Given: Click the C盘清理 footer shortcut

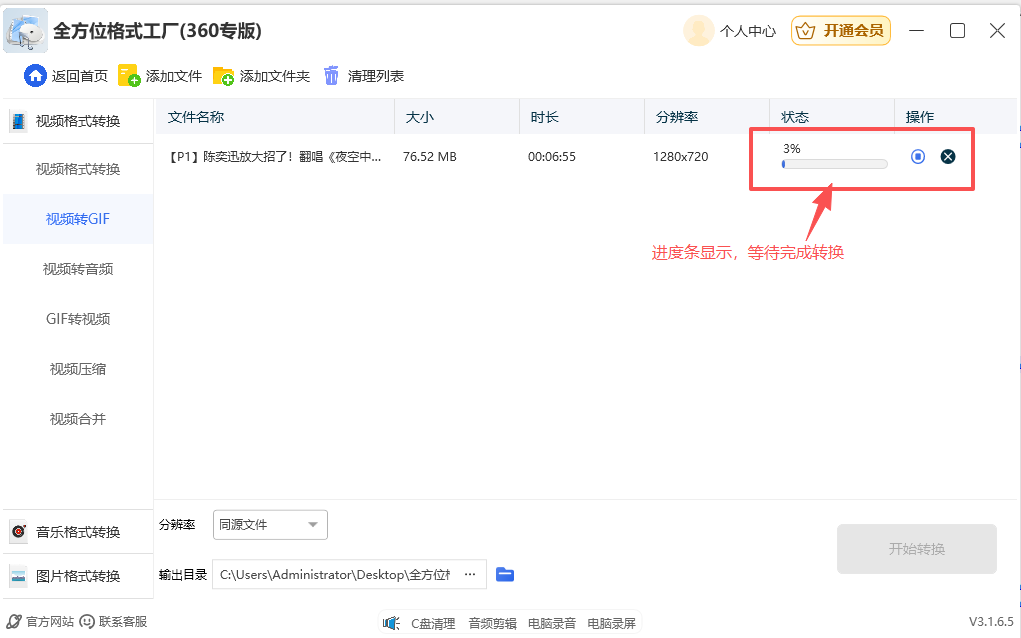Looking at the screenshot, I should point(433,621).
